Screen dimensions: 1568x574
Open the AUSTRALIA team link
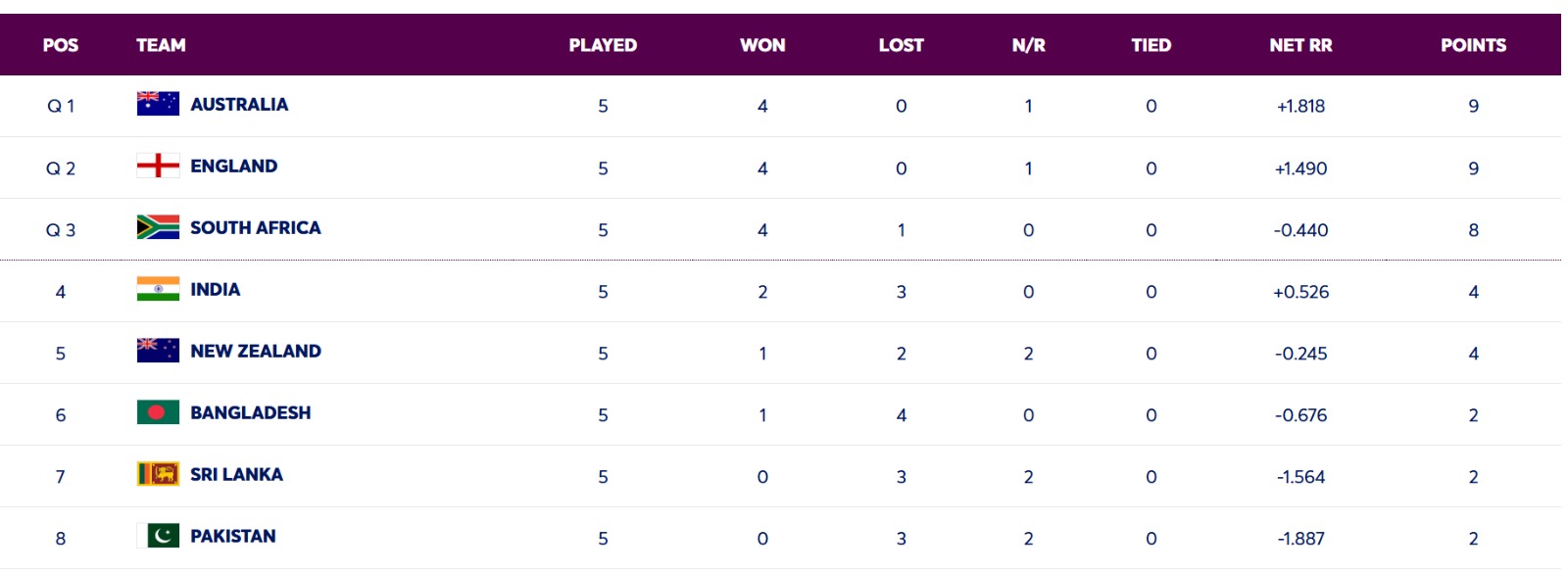239,105
